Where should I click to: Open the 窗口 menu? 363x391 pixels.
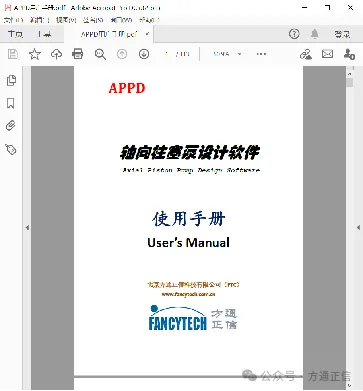coord(121,20)
